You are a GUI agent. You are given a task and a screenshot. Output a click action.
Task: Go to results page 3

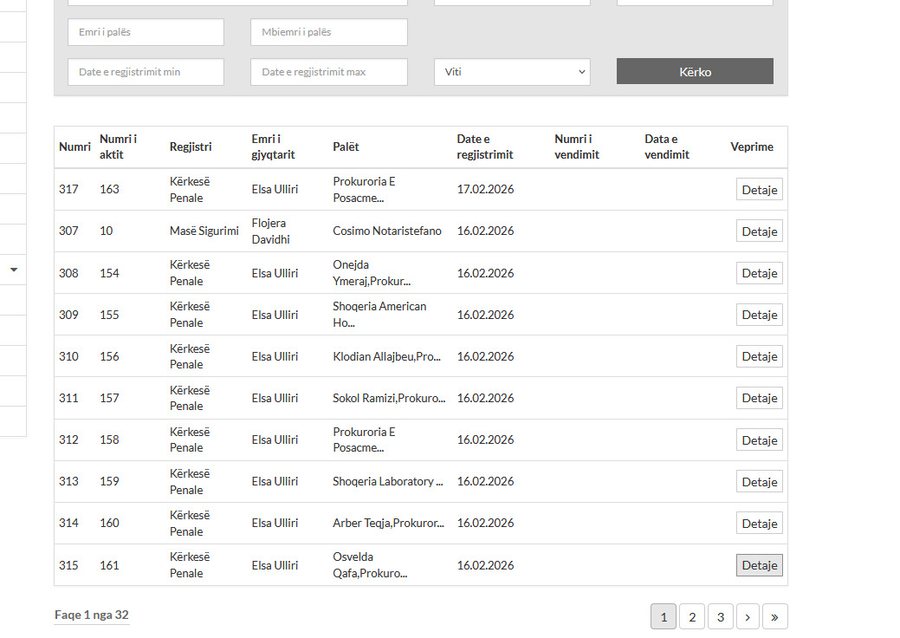721,617
